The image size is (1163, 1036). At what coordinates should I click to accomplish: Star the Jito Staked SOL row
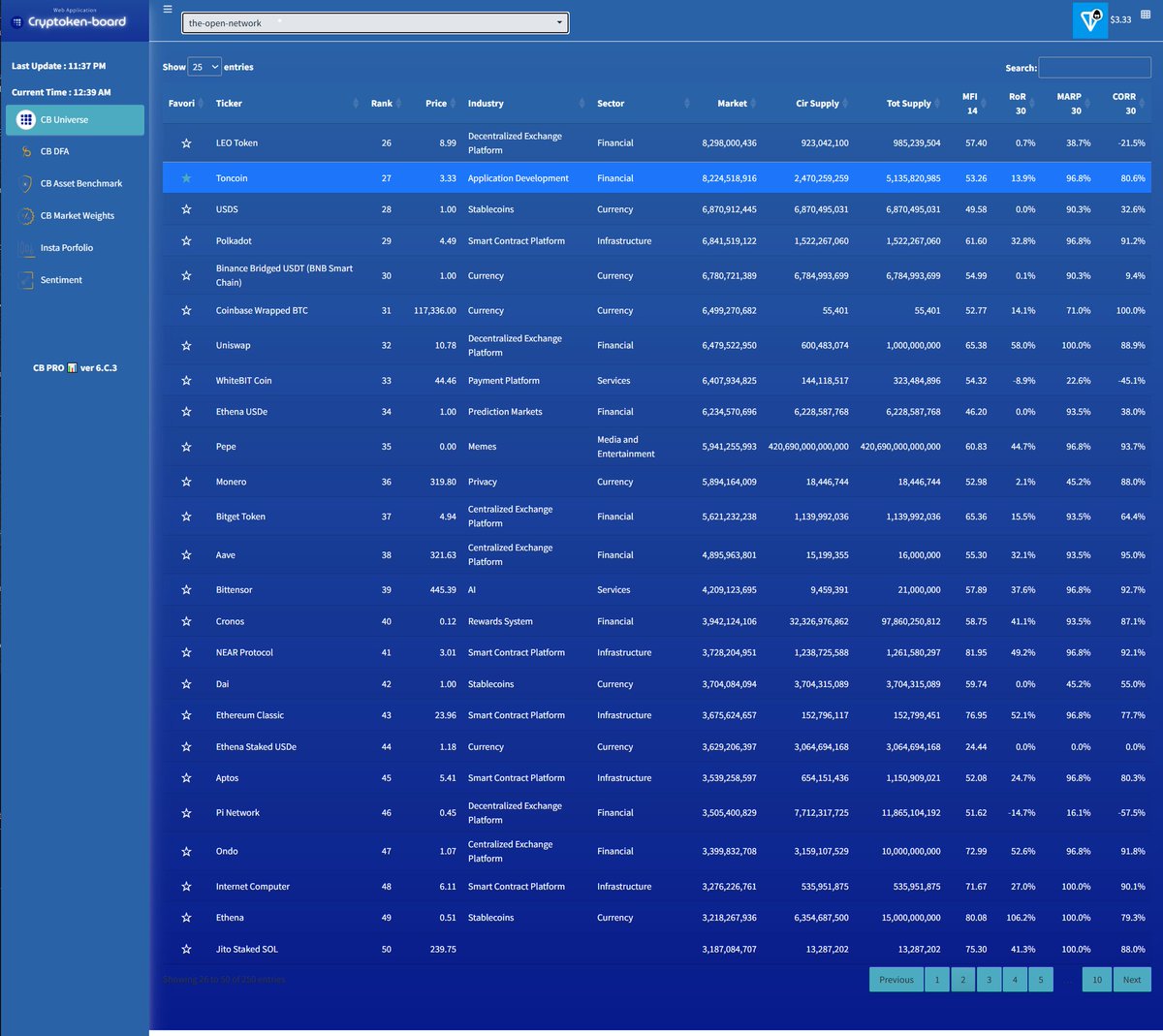186,950
